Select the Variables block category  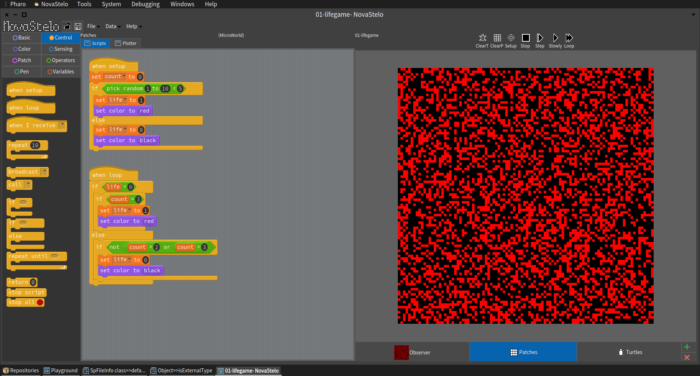[x=61, y=71]
